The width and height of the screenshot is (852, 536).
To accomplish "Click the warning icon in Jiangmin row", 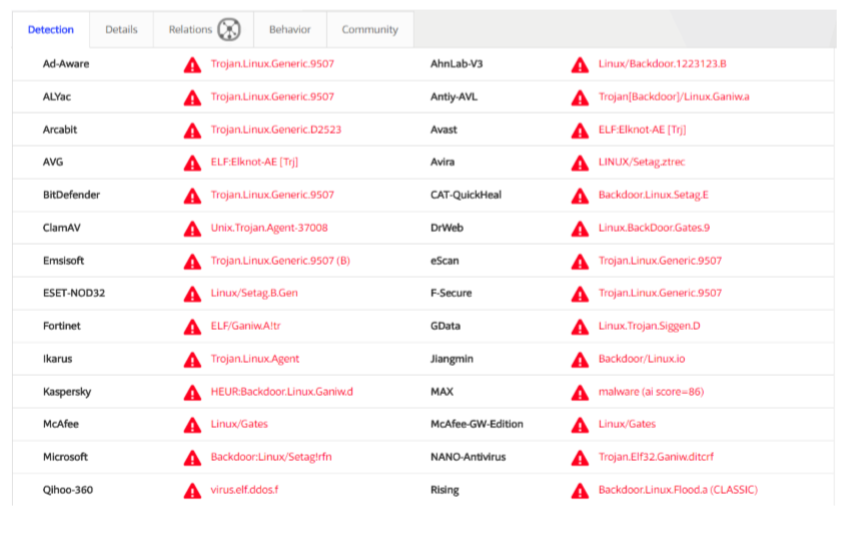I will 580,360.
